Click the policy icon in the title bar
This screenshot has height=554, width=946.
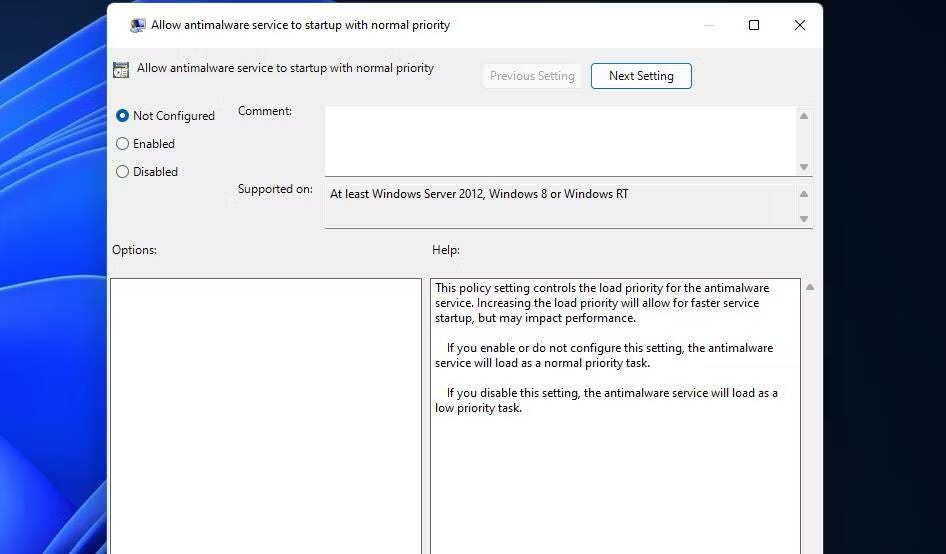[x=138, y=25]
